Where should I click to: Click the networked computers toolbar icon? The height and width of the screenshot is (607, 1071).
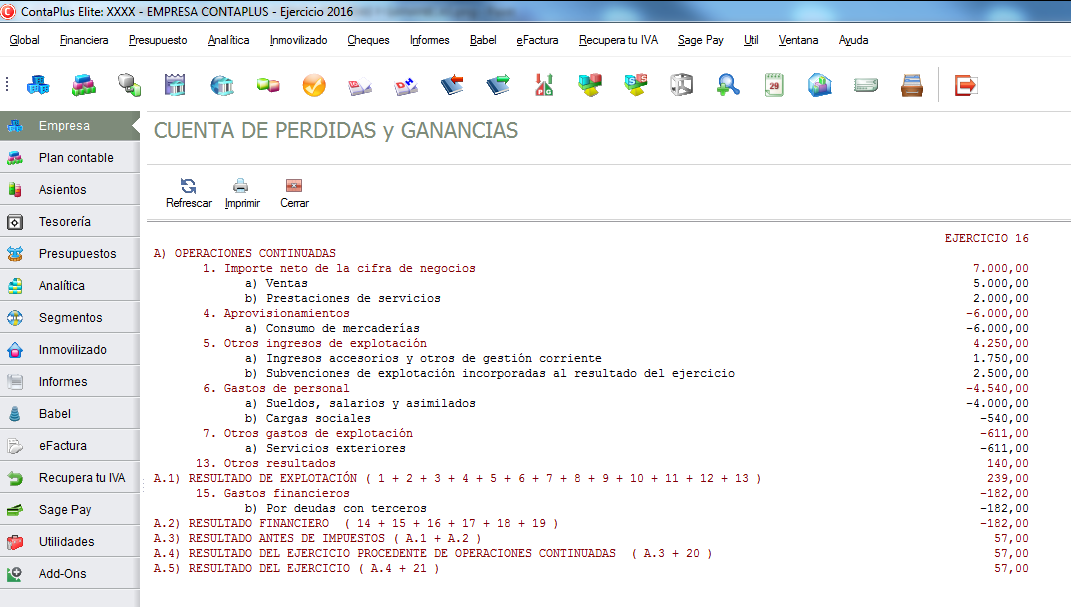coord(129,85)
